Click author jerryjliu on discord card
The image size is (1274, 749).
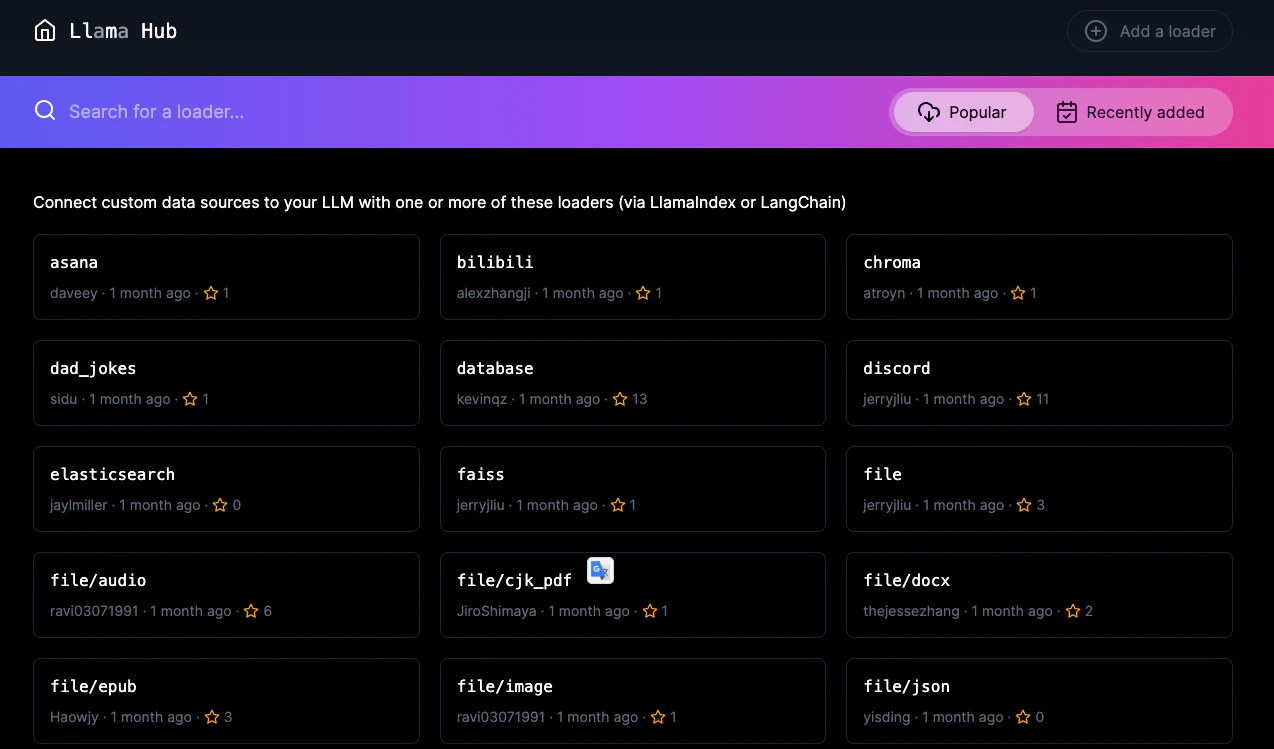[887, 399]
